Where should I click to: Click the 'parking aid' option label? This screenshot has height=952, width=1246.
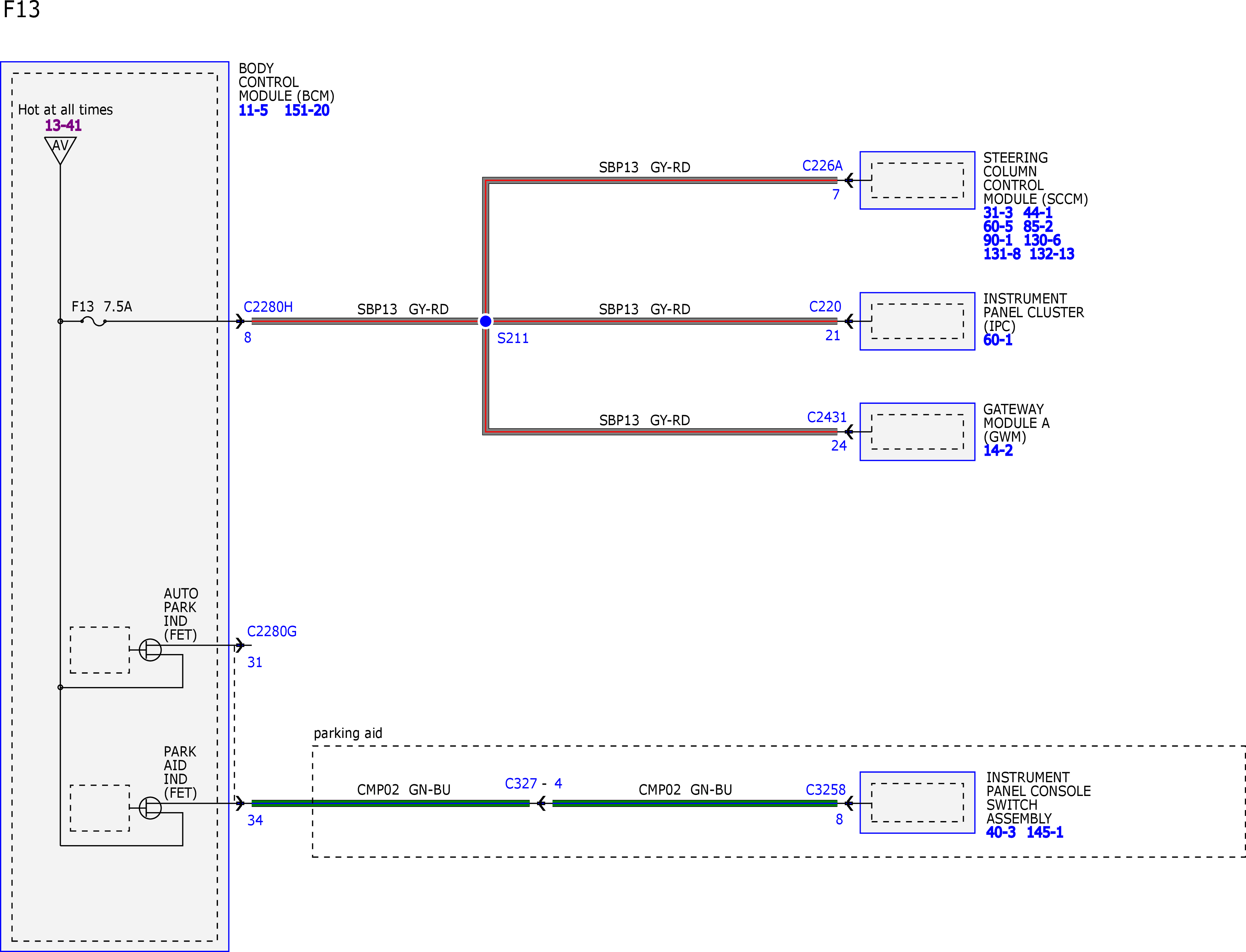click(x=348, y=733)
